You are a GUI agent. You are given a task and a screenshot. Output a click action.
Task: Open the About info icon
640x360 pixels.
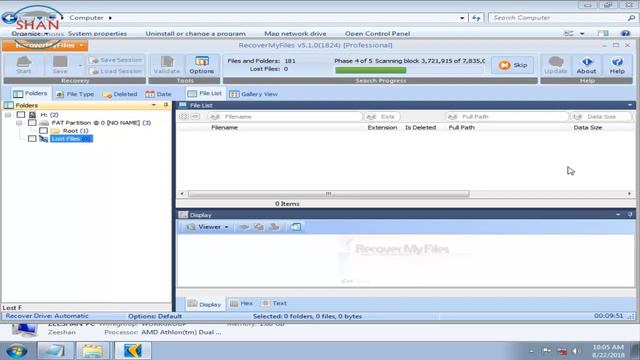[587, 62]
